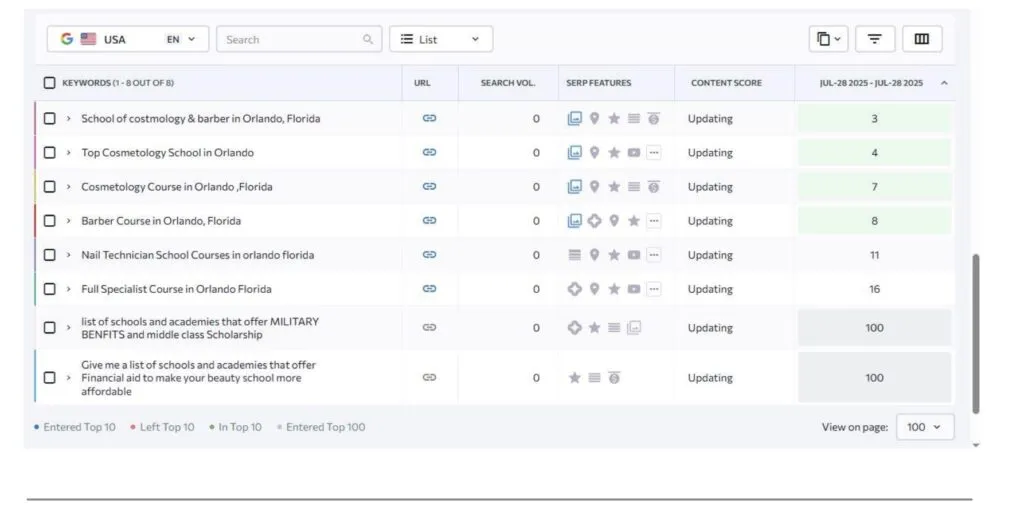Click the Search keywords input field
Screen dimensions: 1024x518
[x=299, y=39]
